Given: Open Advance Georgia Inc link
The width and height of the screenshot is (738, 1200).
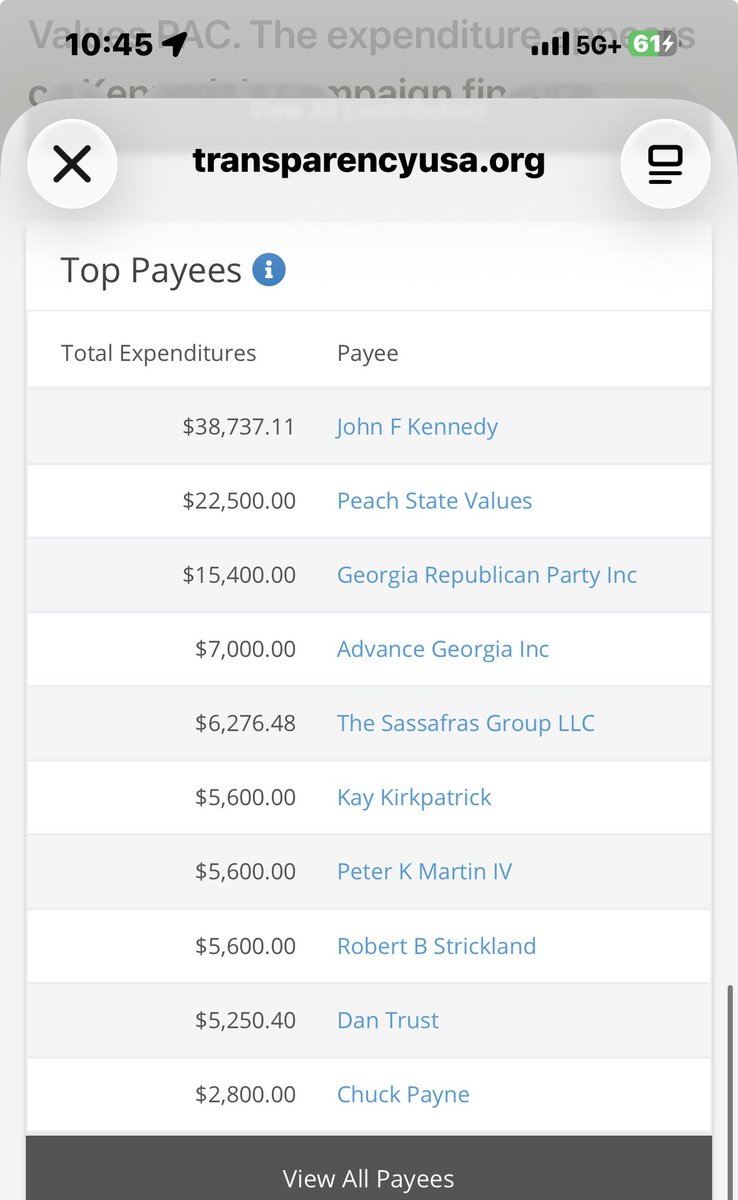Looking at the screenshot, I should tap(443, 649).
